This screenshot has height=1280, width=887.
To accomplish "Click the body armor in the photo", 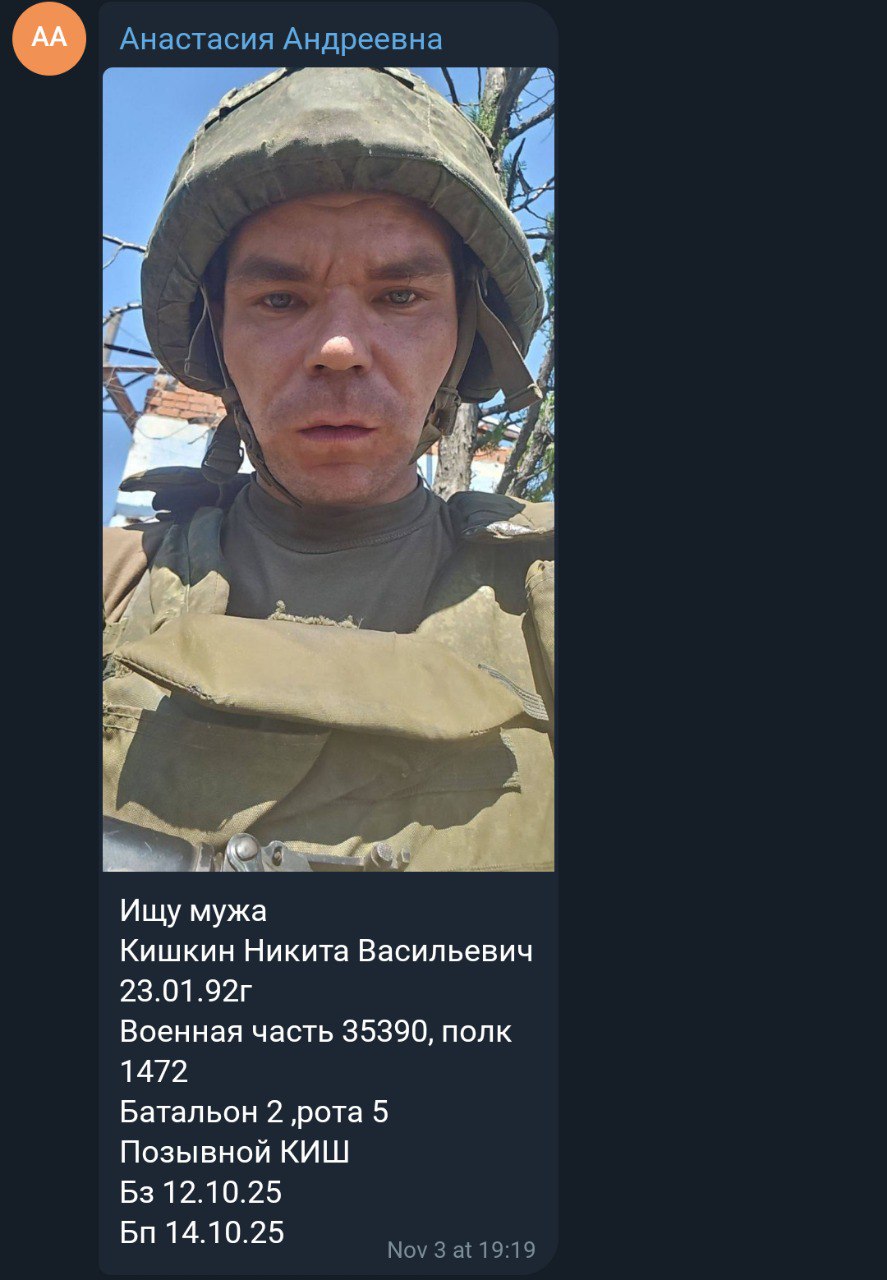I will pyautogui.click(x=330, y=700).
